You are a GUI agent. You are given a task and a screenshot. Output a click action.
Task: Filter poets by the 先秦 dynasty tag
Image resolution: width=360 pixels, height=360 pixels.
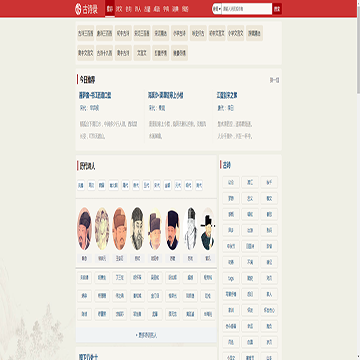81,185
